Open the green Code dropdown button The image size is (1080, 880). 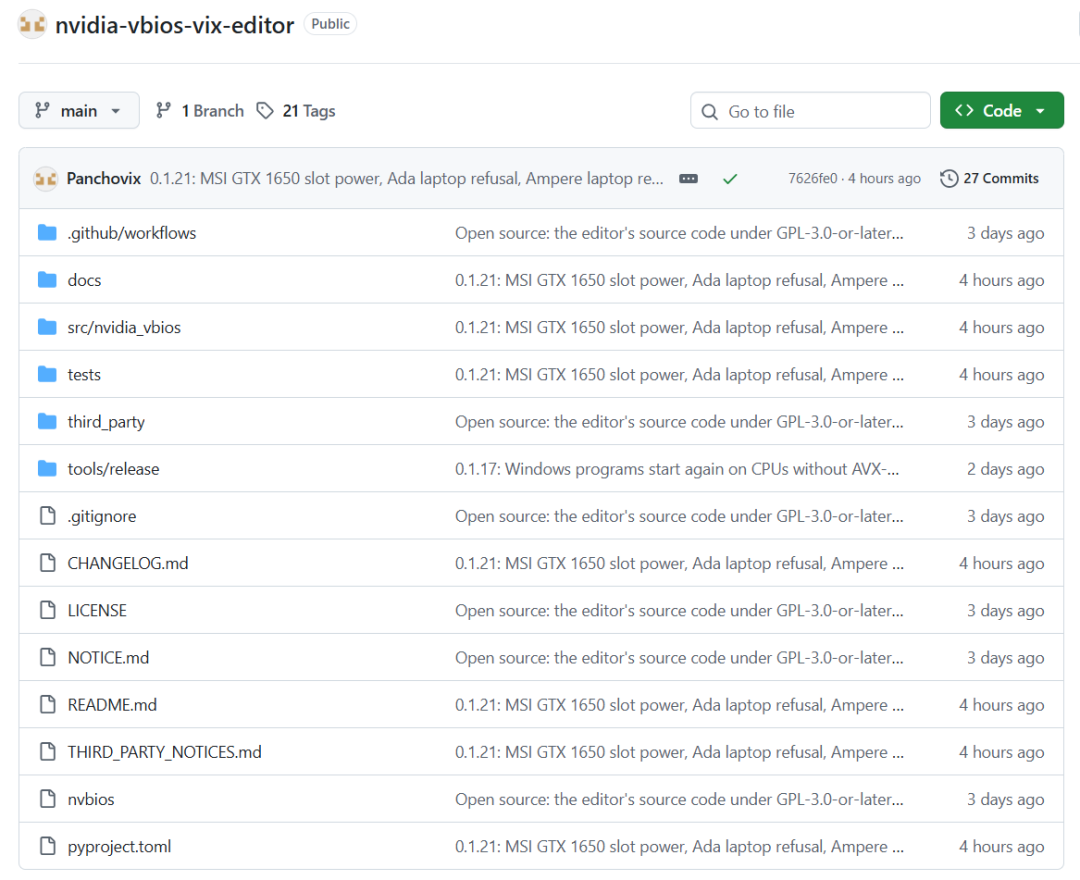(x=1001, y=110)
